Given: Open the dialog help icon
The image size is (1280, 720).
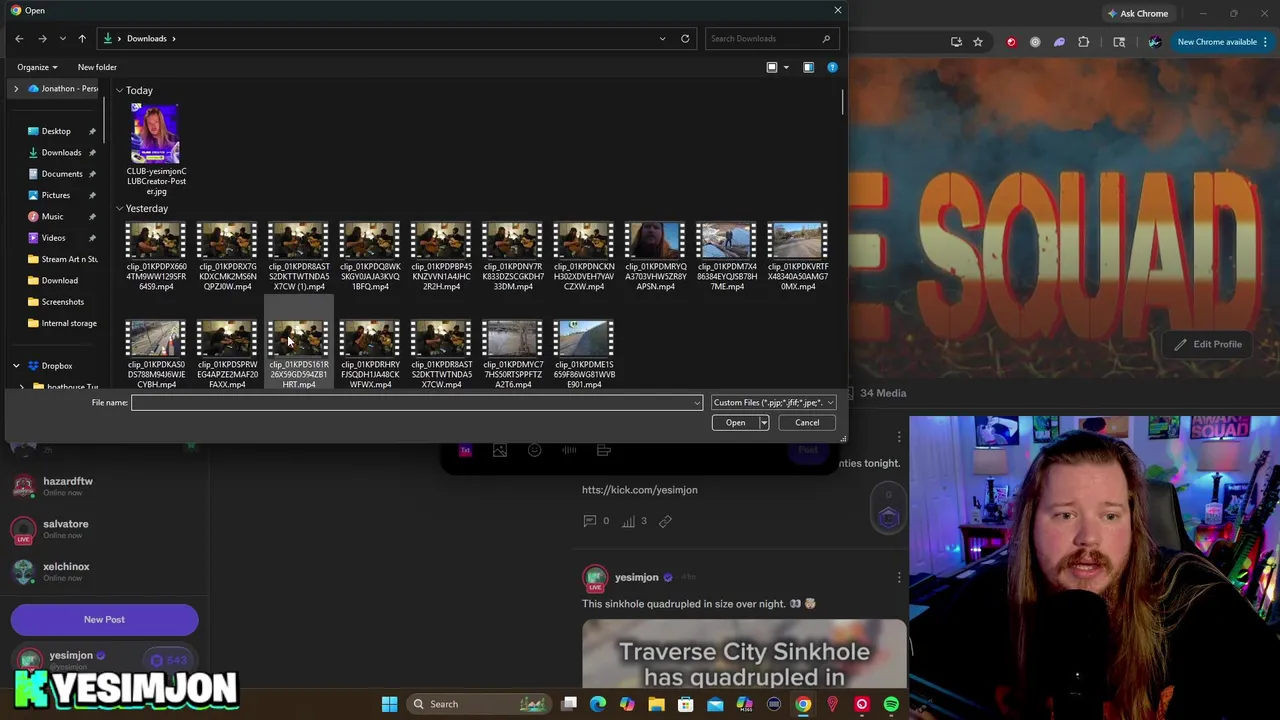Looking at the screenshot, I should click(x=832, y=67).
